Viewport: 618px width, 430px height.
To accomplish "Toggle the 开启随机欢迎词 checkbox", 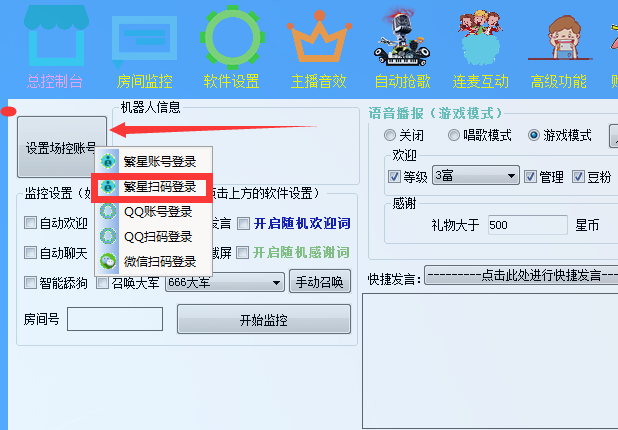I will click(x=243, y=223).
